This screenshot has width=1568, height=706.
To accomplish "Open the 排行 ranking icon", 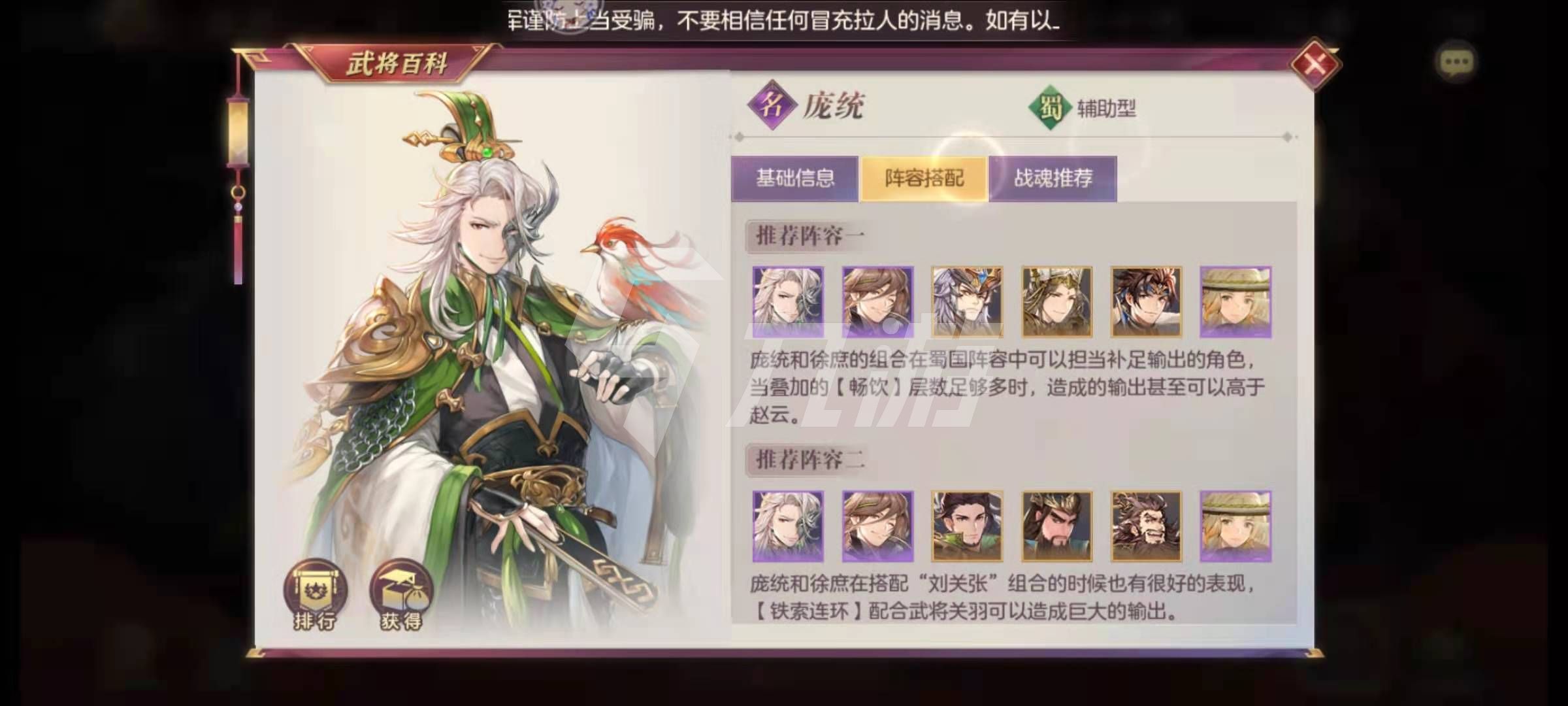I will pyautogui.click(x=315, y=595).
